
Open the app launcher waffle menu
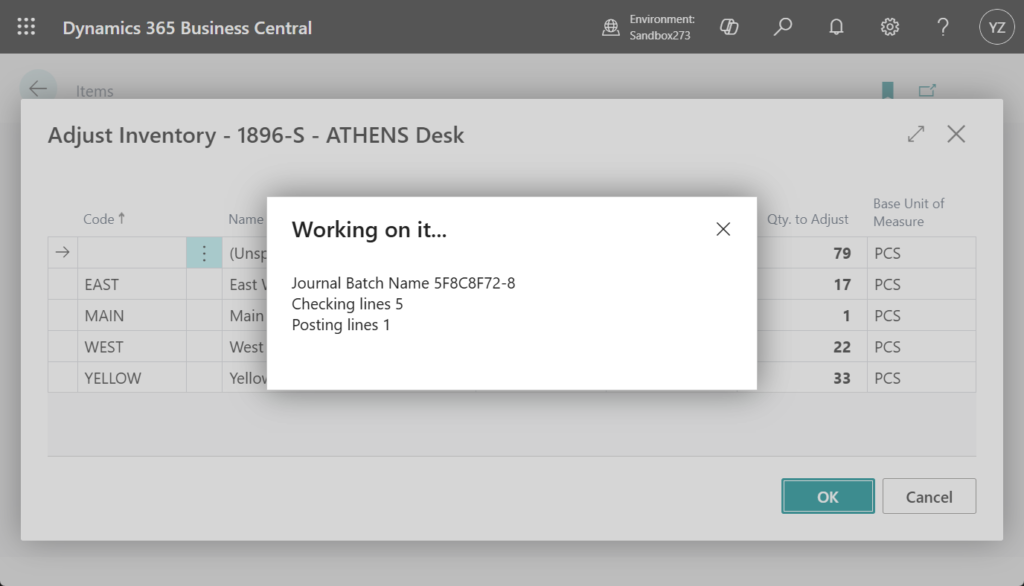pyautogui.click(x=26, y=27)
